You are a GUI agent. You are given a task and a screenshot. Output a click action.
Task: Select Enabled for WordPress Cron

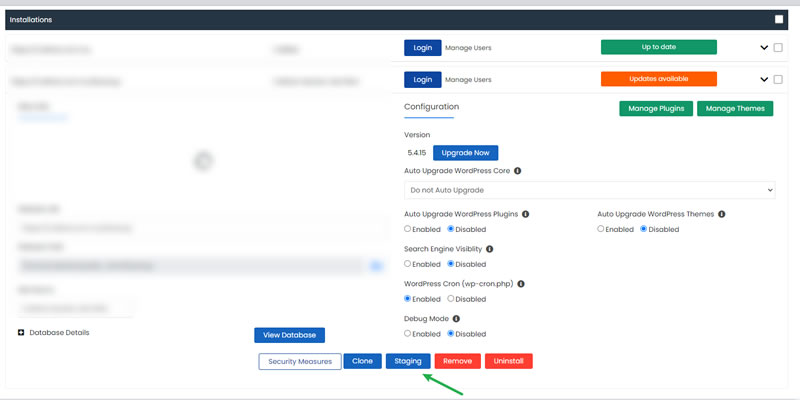pos(407,298)
